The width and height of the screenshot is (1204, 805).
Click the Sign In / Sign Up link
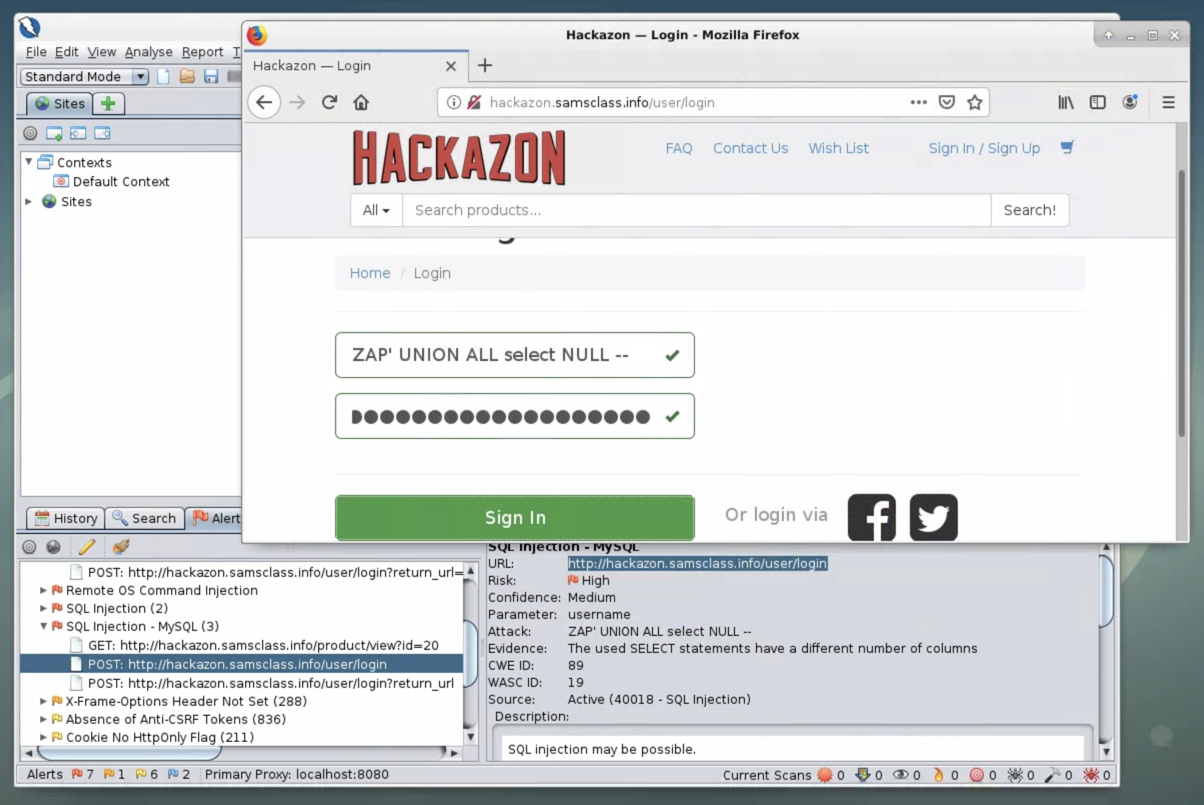(984, 148)
